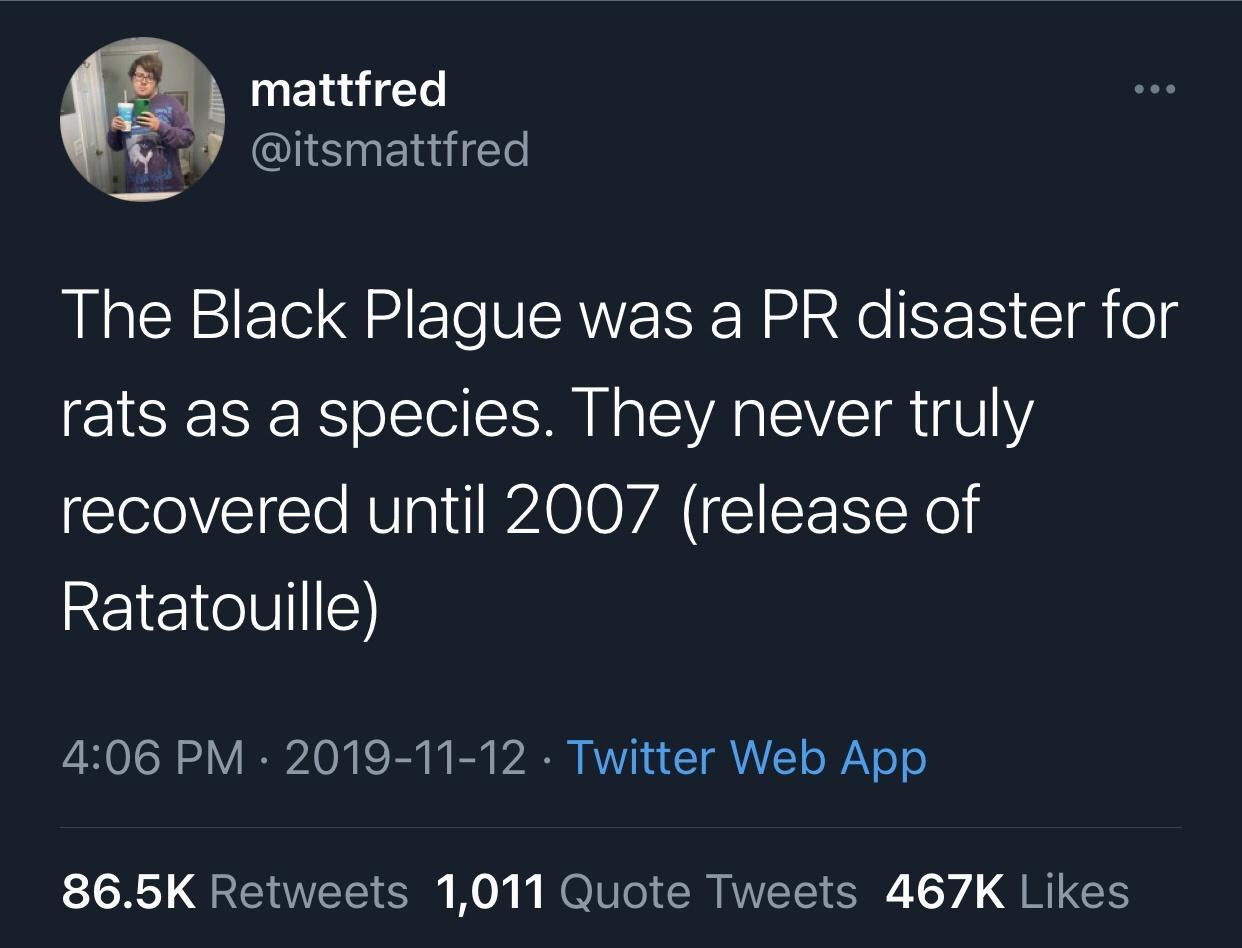This screenshot has height=948, width=1242.
Task: Click the 4:06 PM timestamp
Action: (x=153, y=757)
